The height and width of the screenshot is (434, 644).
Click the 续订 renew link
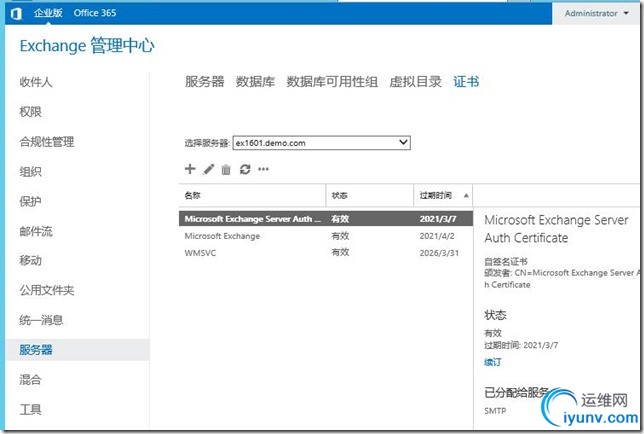493,362
